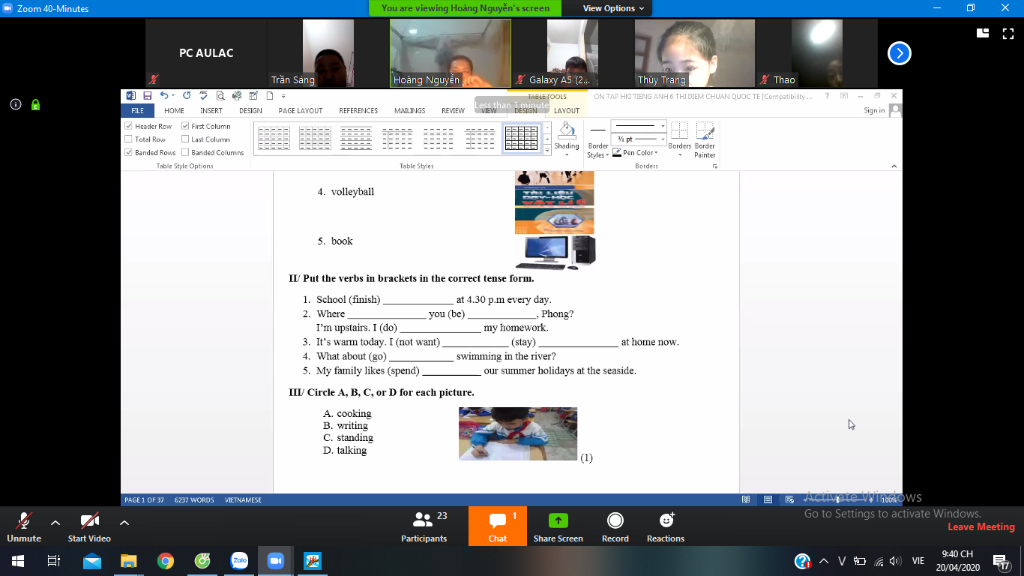Screen dimensions: 1024x576
Task: Click Word Print Layout view button
Action: tap(767, 500)
